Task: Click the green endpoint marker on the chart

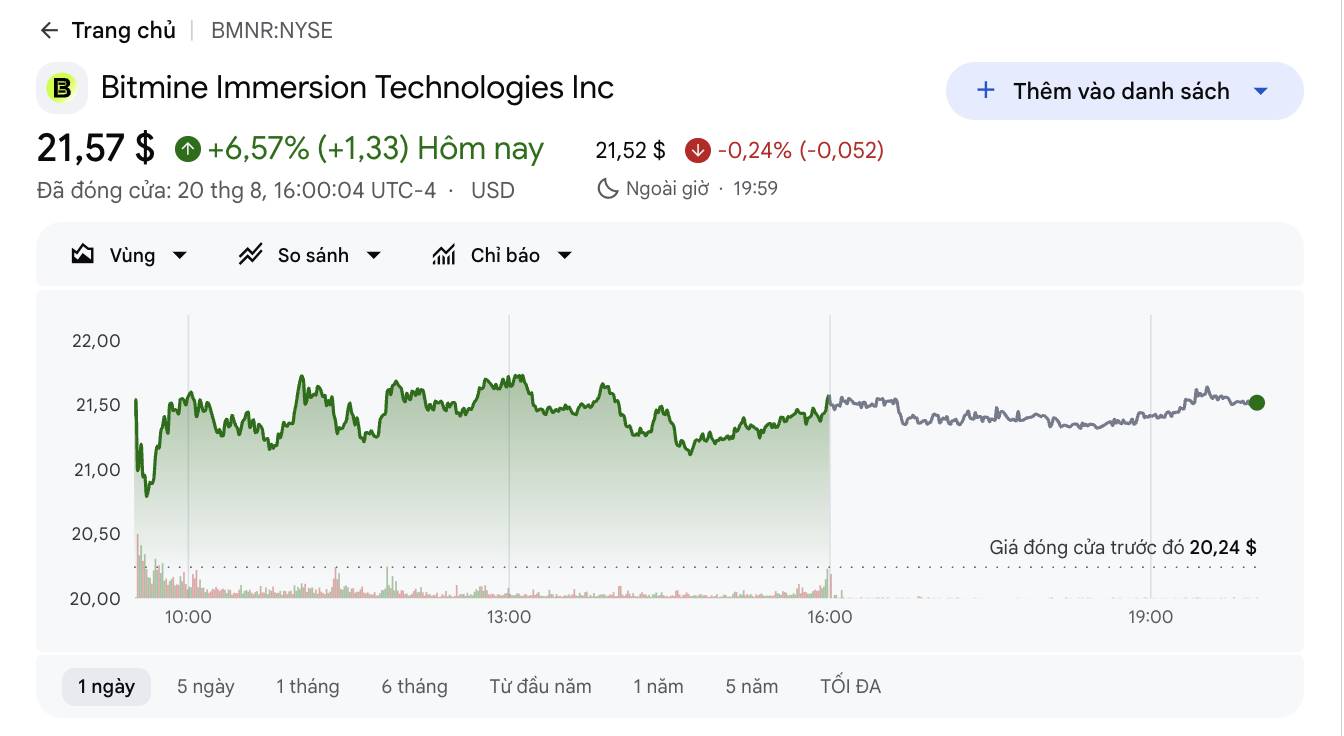Action: point(1257,403)
